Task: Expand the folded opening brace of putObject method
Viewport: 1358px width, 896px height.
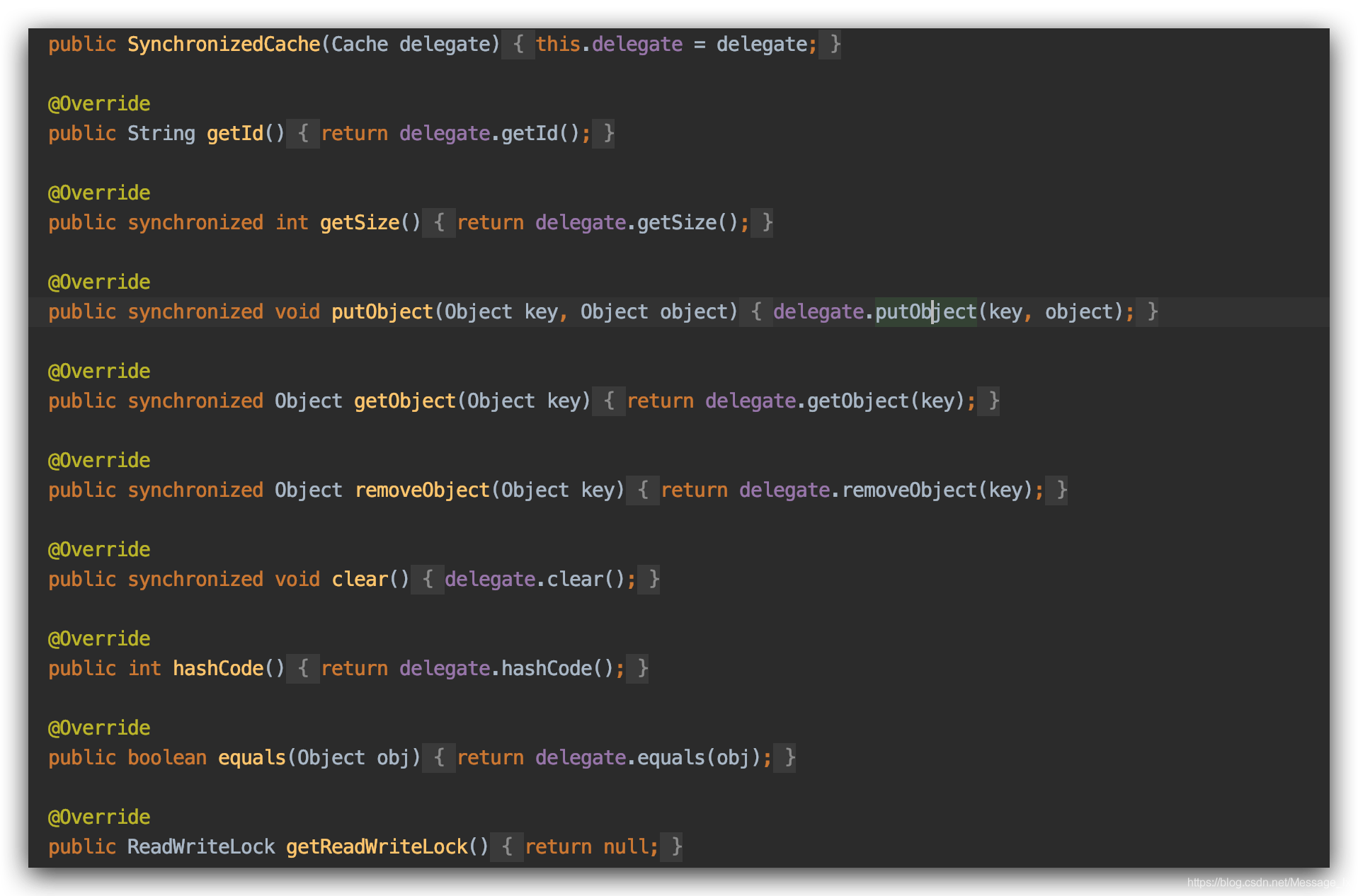Action: (756, 312)
